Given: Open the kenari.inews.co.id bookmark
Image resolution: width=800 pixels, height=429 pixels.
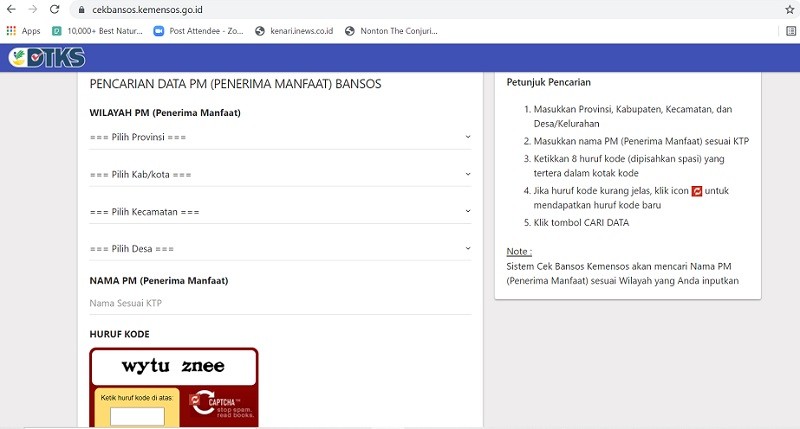Looking at the screenshot, I should 294,31.
